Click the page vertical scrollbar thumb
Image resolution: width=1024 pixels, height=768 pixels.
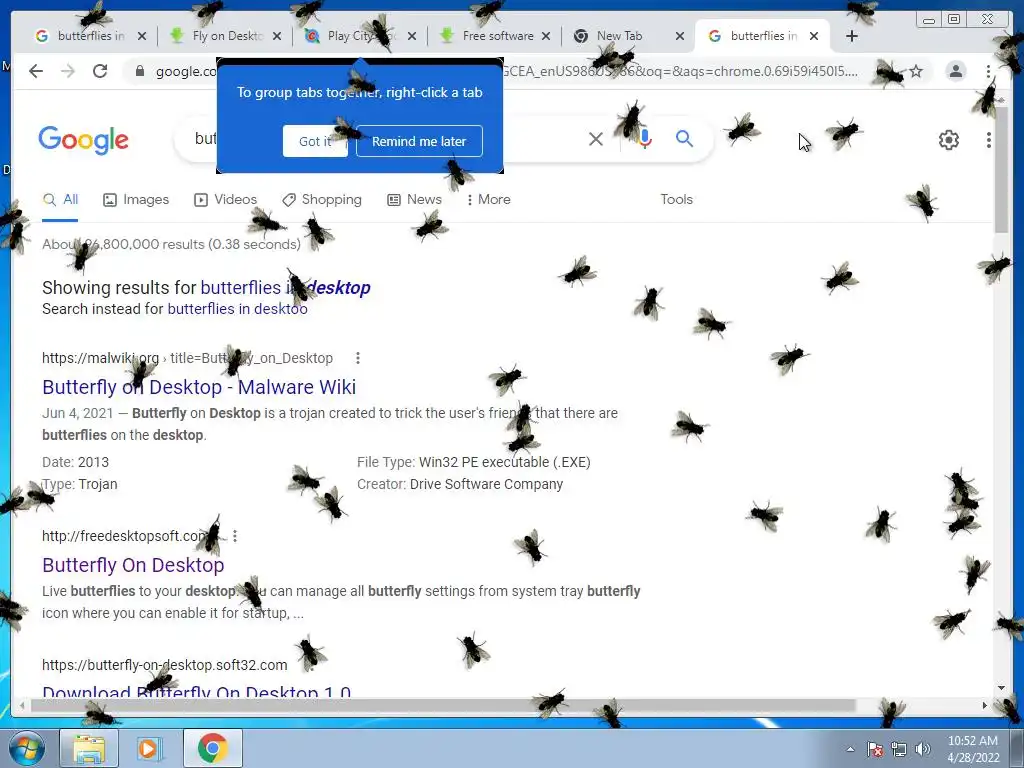click(1001, 168)
